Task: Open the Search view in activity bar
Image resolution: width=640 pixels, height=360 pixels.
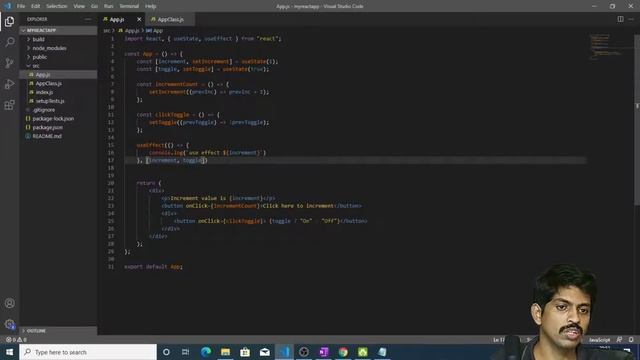Action: [x=9, y=42]
